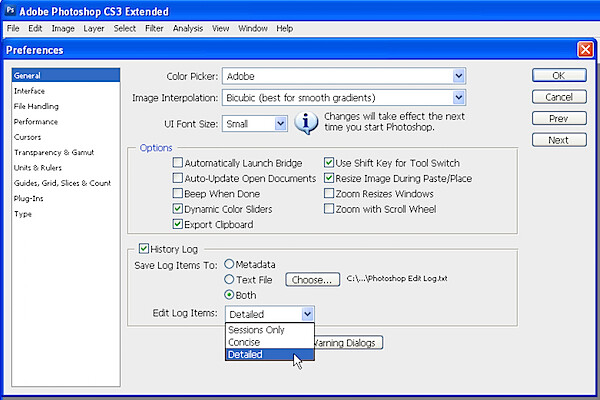Click the info icon beside UI Font Size

pos(306,123)
